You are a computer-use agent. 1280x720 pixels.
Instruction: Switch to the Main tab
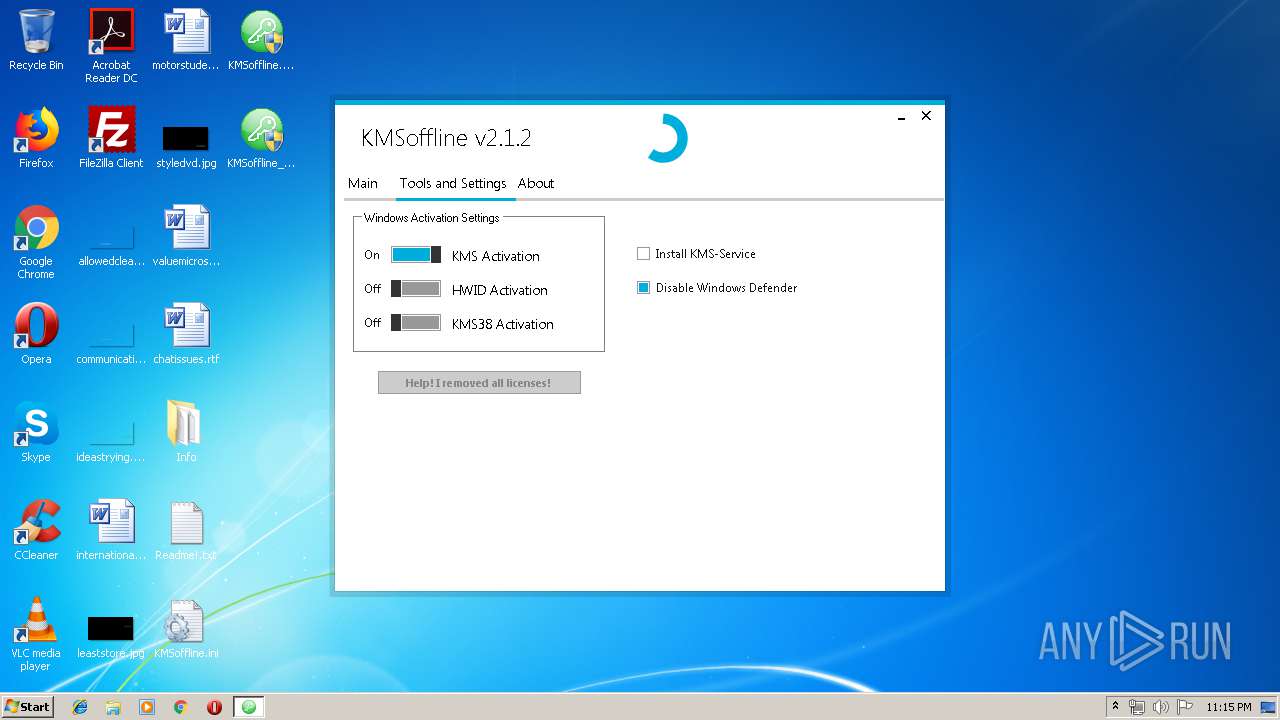[363, 184]
